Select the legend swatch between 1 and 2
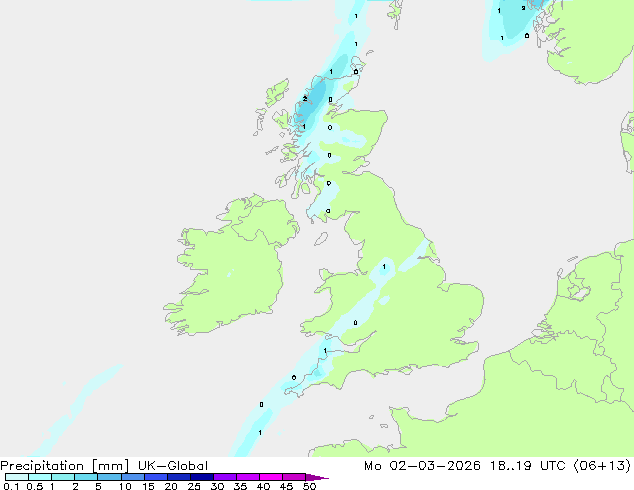Viewport: 634px width, 490px height. 63,477
